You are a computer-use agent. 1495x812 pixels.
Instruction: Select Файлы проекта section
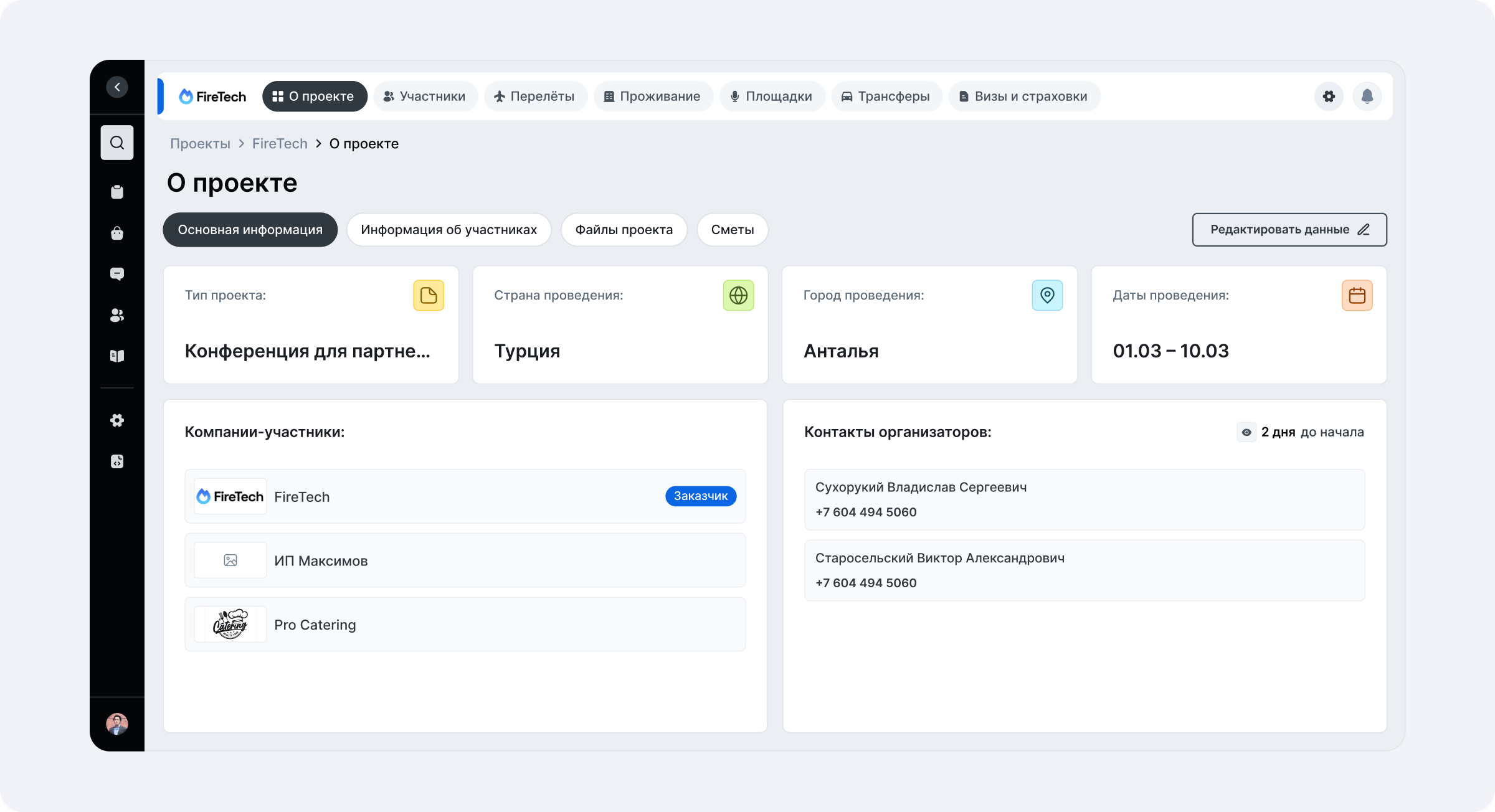pyautogui.click(x=624, y=230)
